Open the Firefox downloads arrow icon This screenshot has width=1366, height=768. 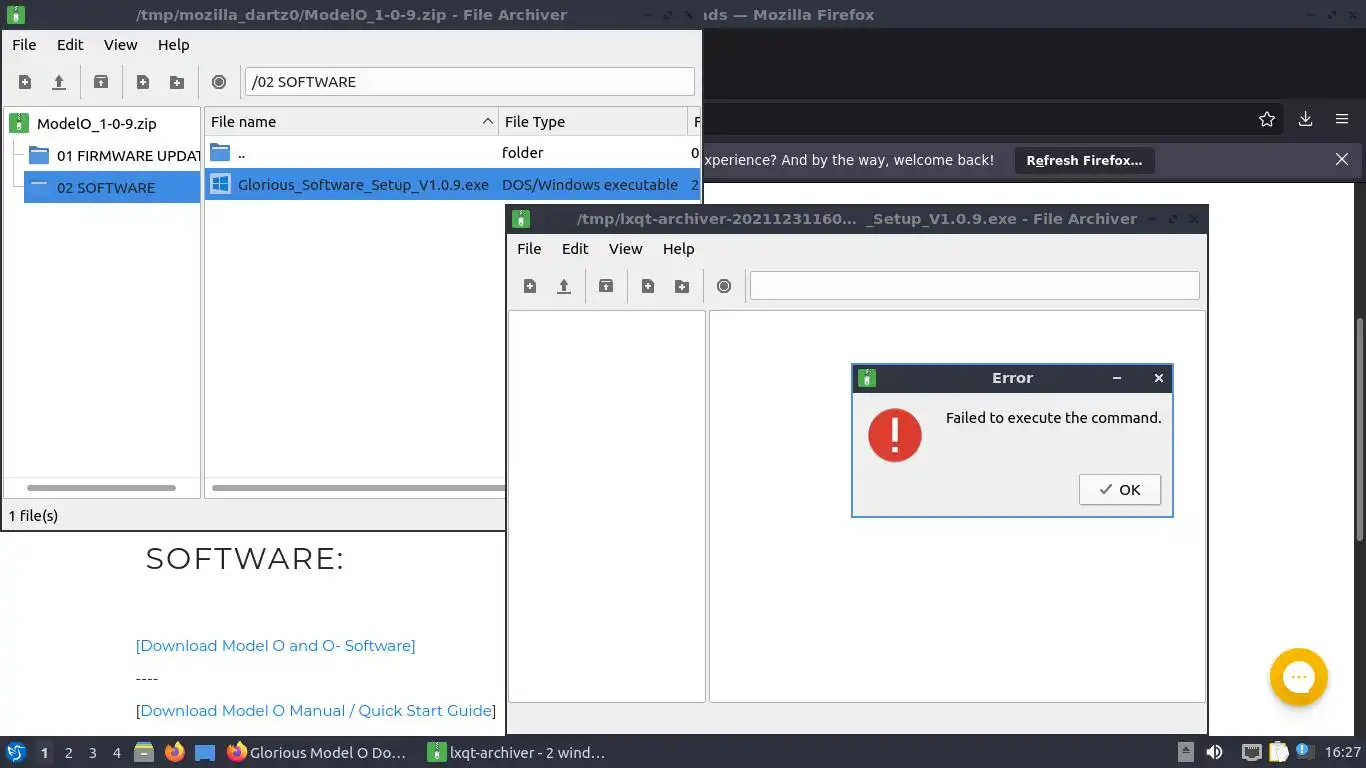pyautogui.click(x=1305, y=119)
